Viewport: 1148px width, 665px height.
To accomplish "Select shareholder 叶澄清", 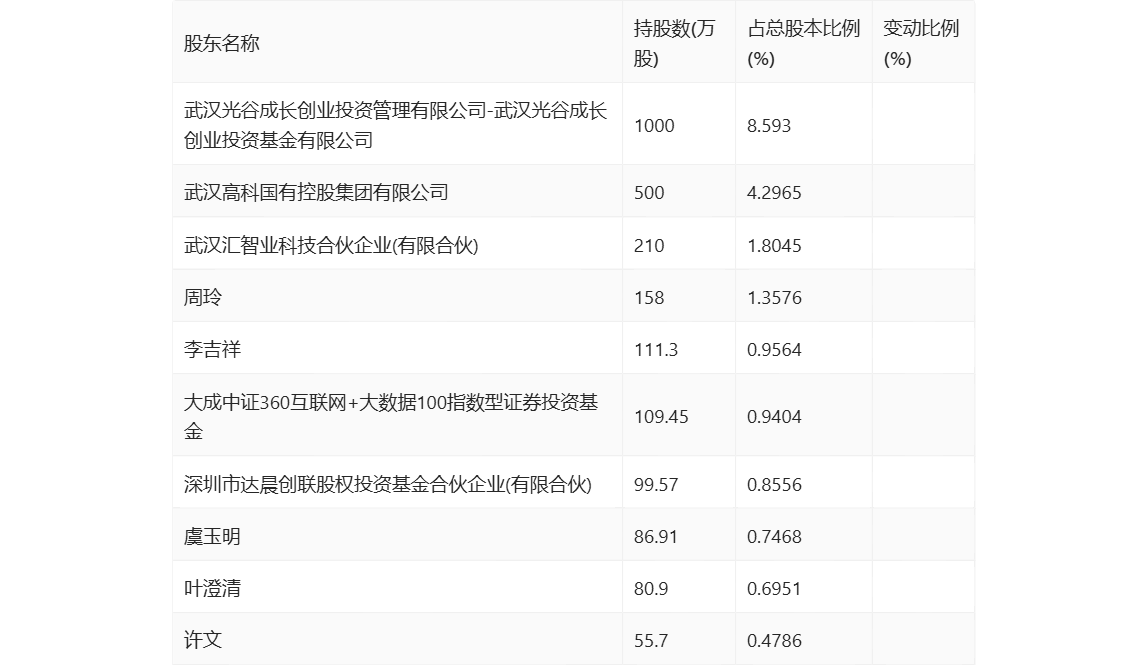I will point(212,588).
